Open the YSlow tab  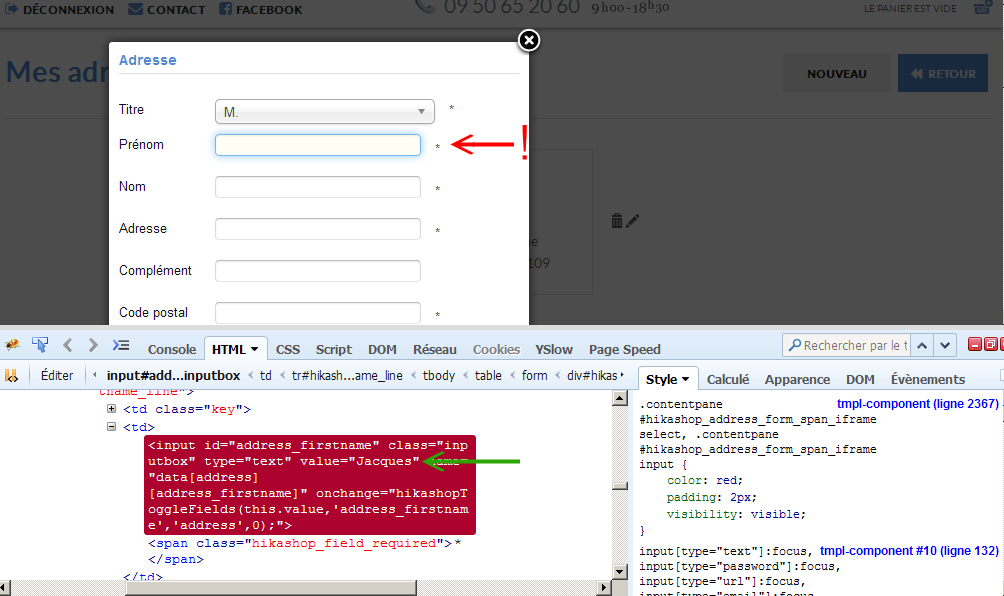click(554, 350)
